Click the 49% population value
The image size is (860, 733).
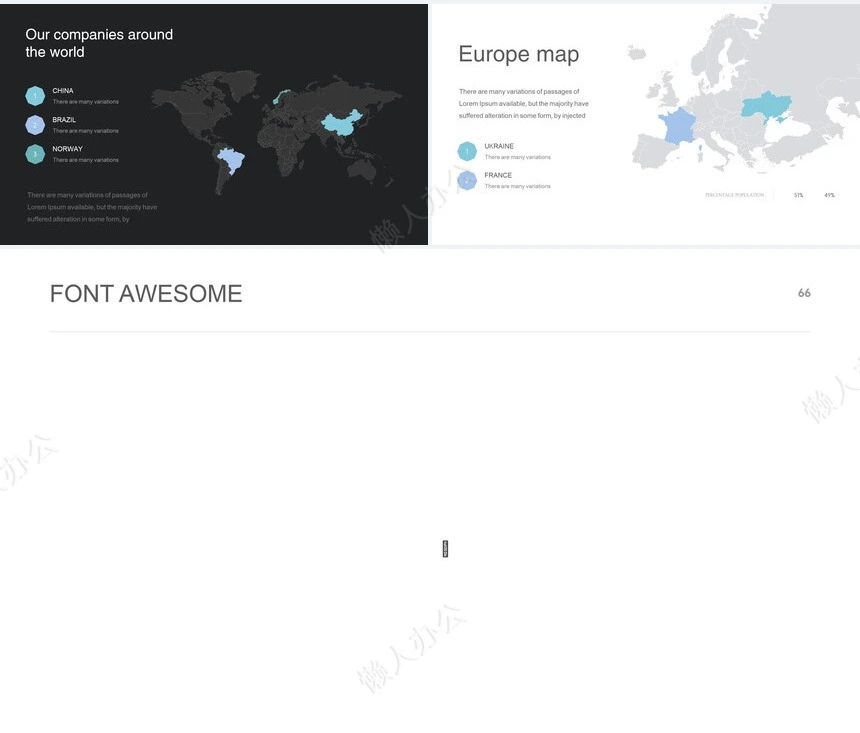(x=829, y=195)
